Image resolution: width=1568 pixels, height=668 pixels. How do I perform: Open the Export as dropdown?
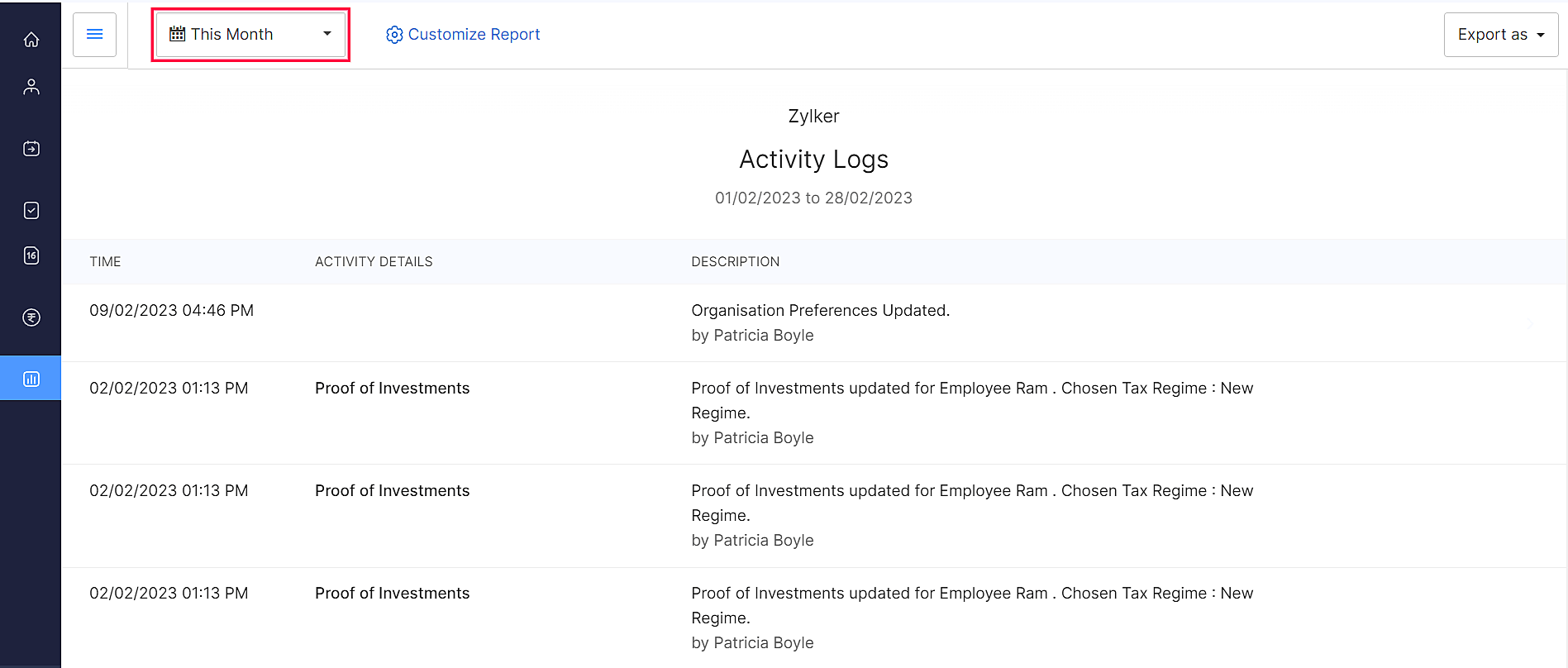coord(1500,35)
